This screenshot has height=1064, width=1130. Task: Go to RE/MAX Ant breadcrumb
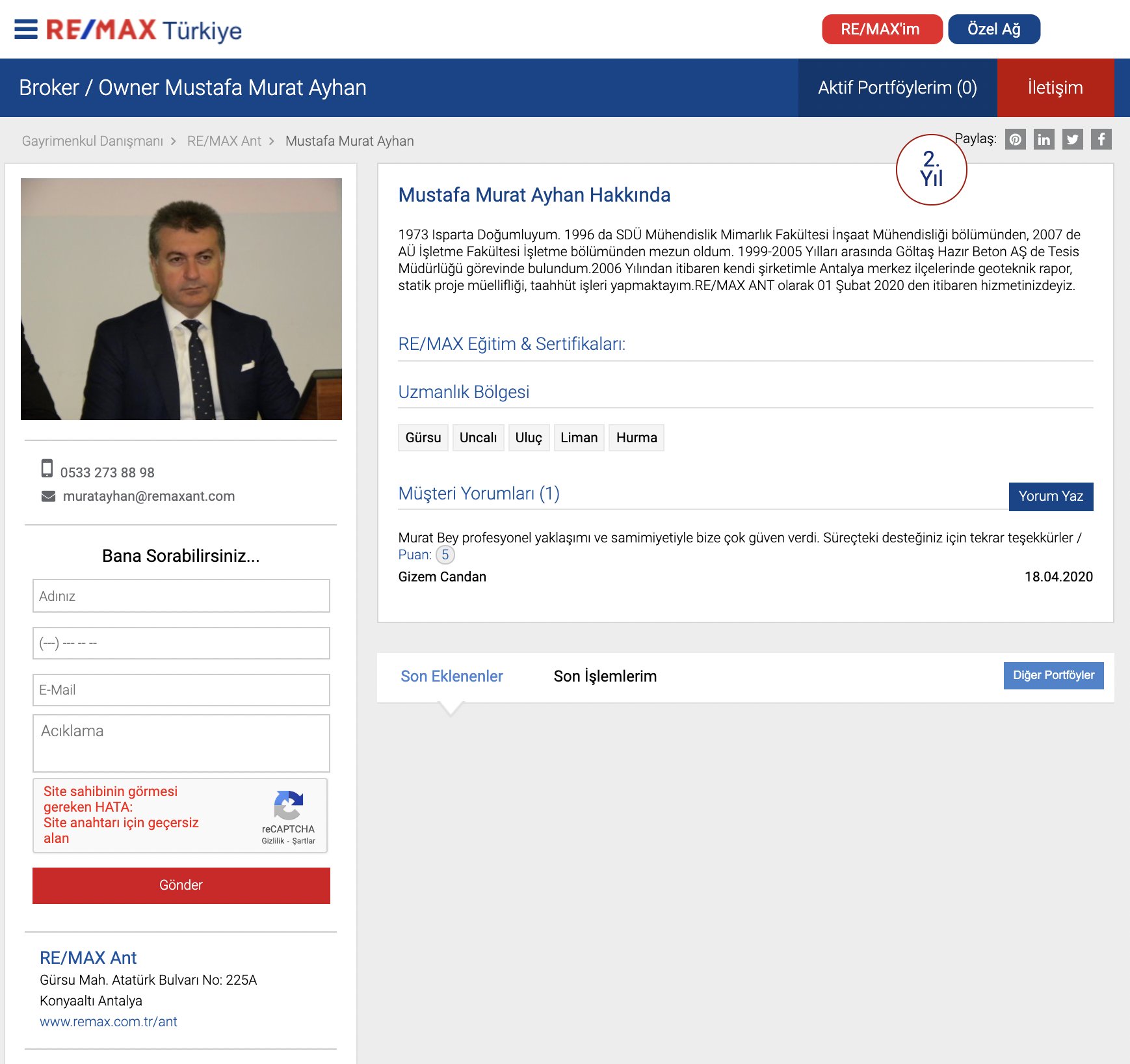pos(224,141)
